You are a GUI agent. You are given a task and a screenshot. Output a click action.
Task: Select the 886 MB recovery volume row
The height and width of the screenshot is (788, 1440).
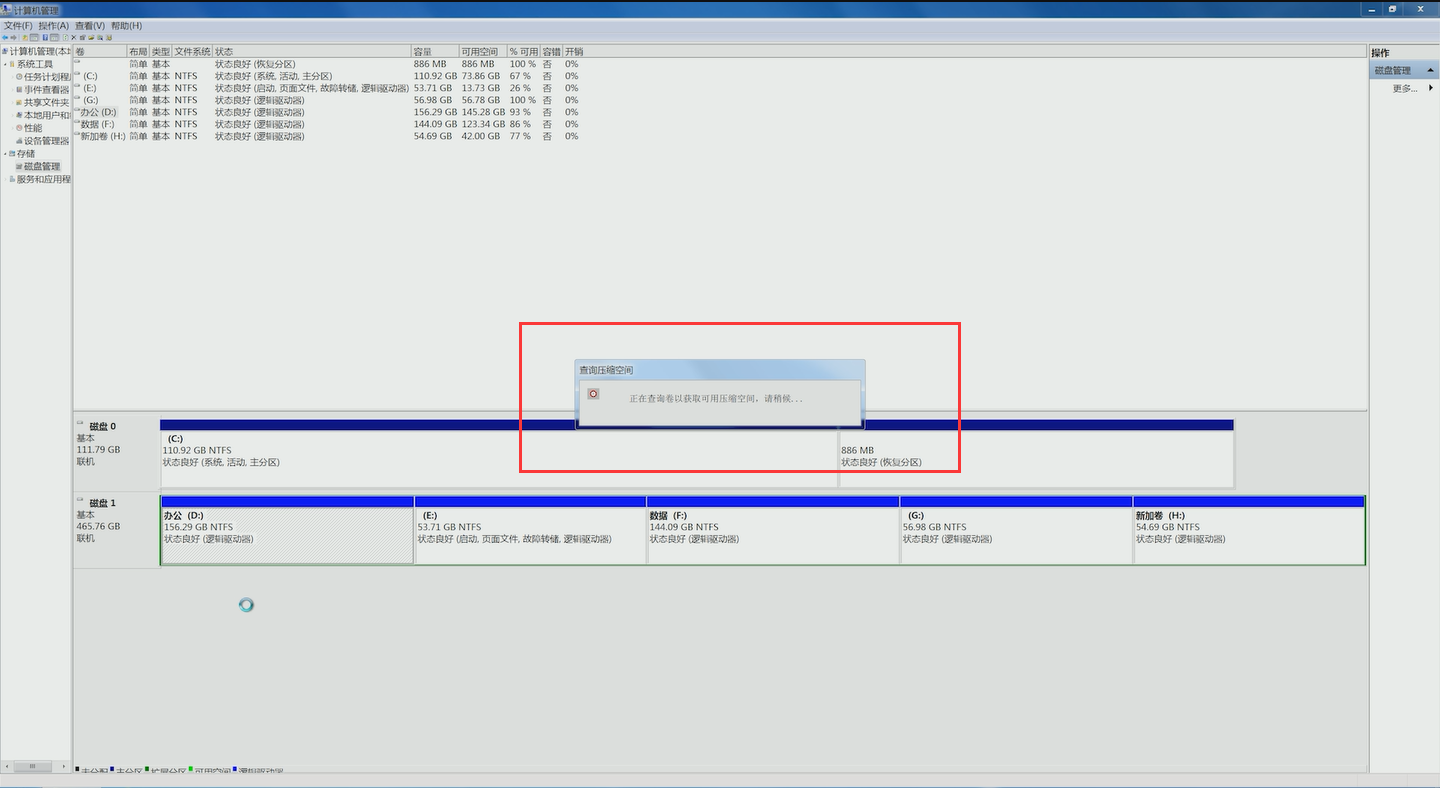327,64
